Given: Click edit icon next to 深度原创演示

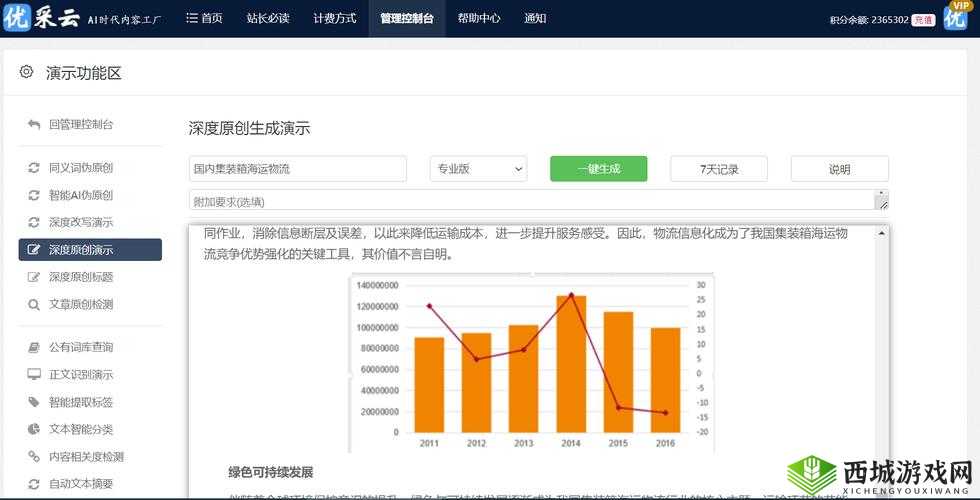Looking at the screenshot, I should (x=34, y=250).
